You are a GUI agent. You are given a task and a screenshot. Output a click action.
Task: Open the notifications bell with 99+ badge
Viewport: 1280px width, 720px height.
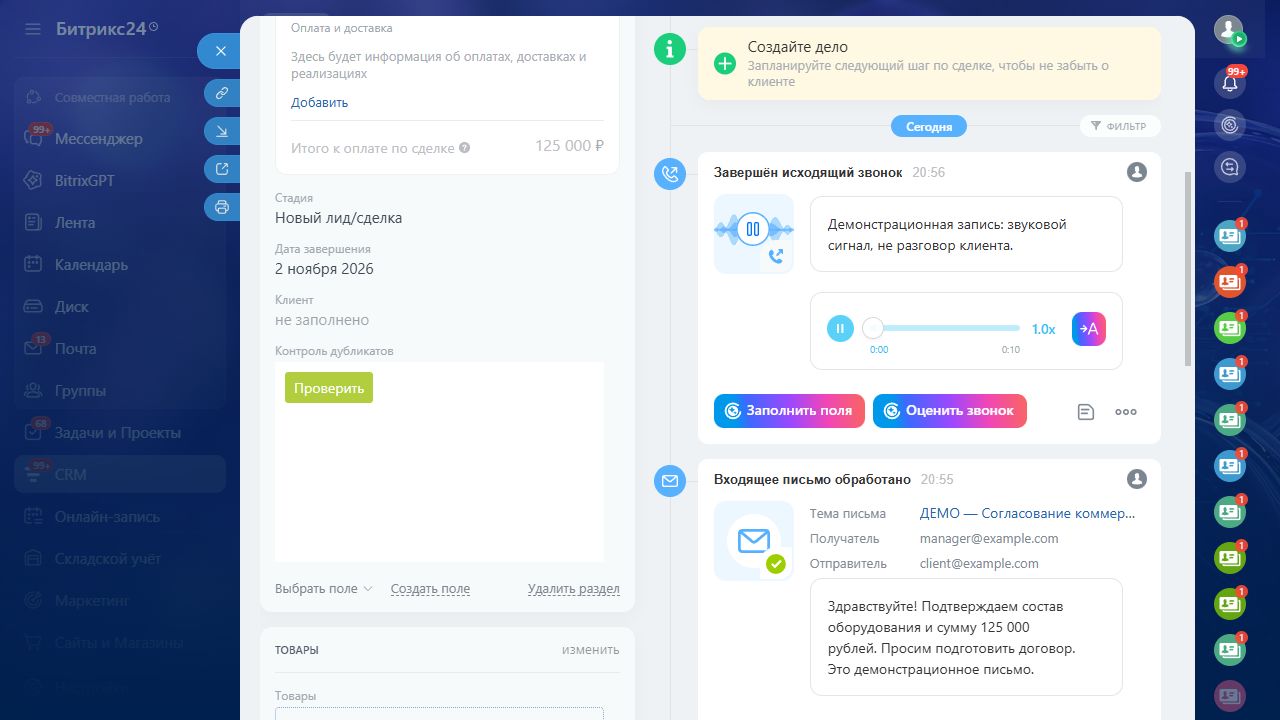click(x=1230, y=82)
